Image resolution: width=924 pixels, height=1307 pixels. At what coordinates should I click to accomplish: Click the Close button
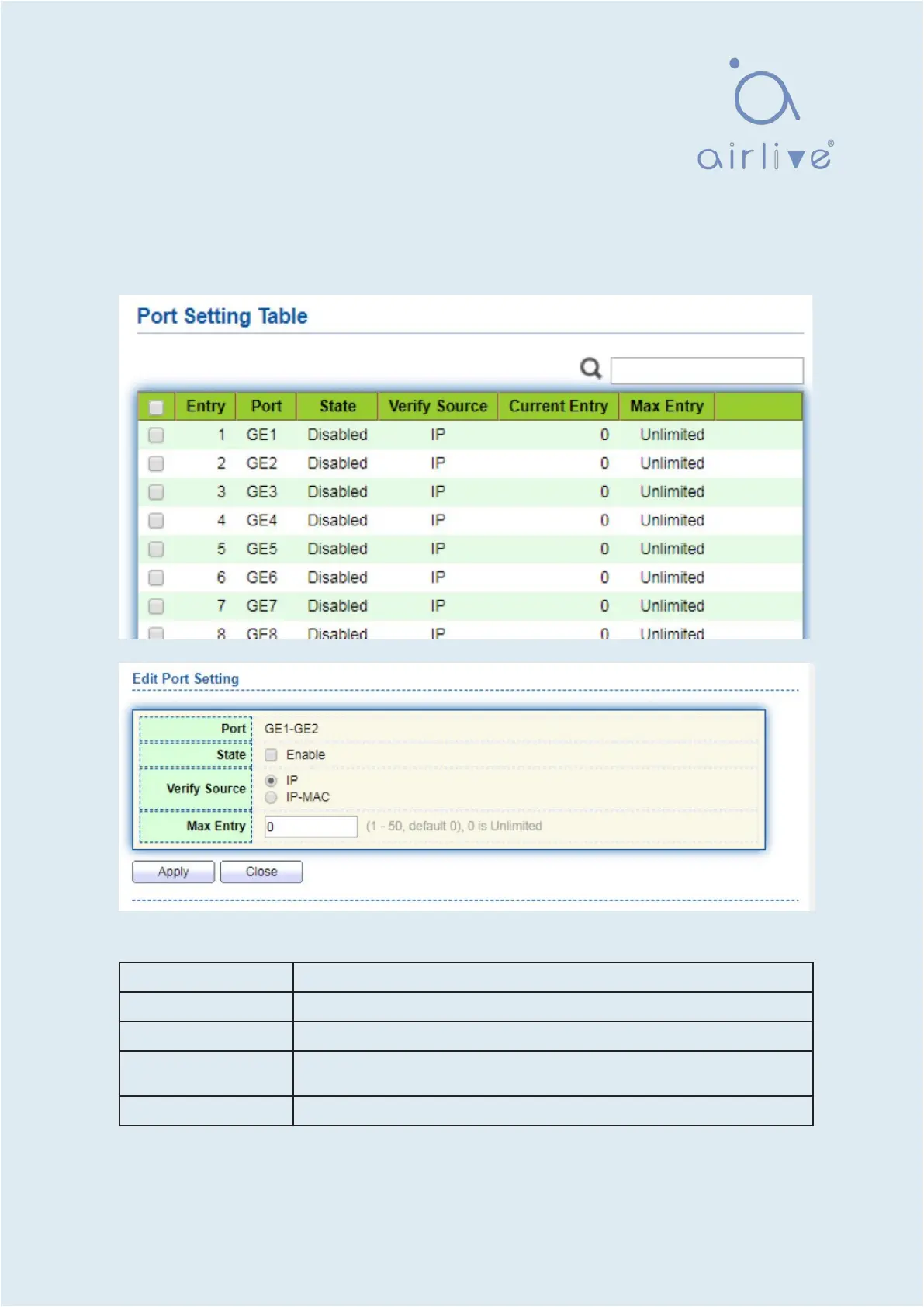tap(261, 872)
